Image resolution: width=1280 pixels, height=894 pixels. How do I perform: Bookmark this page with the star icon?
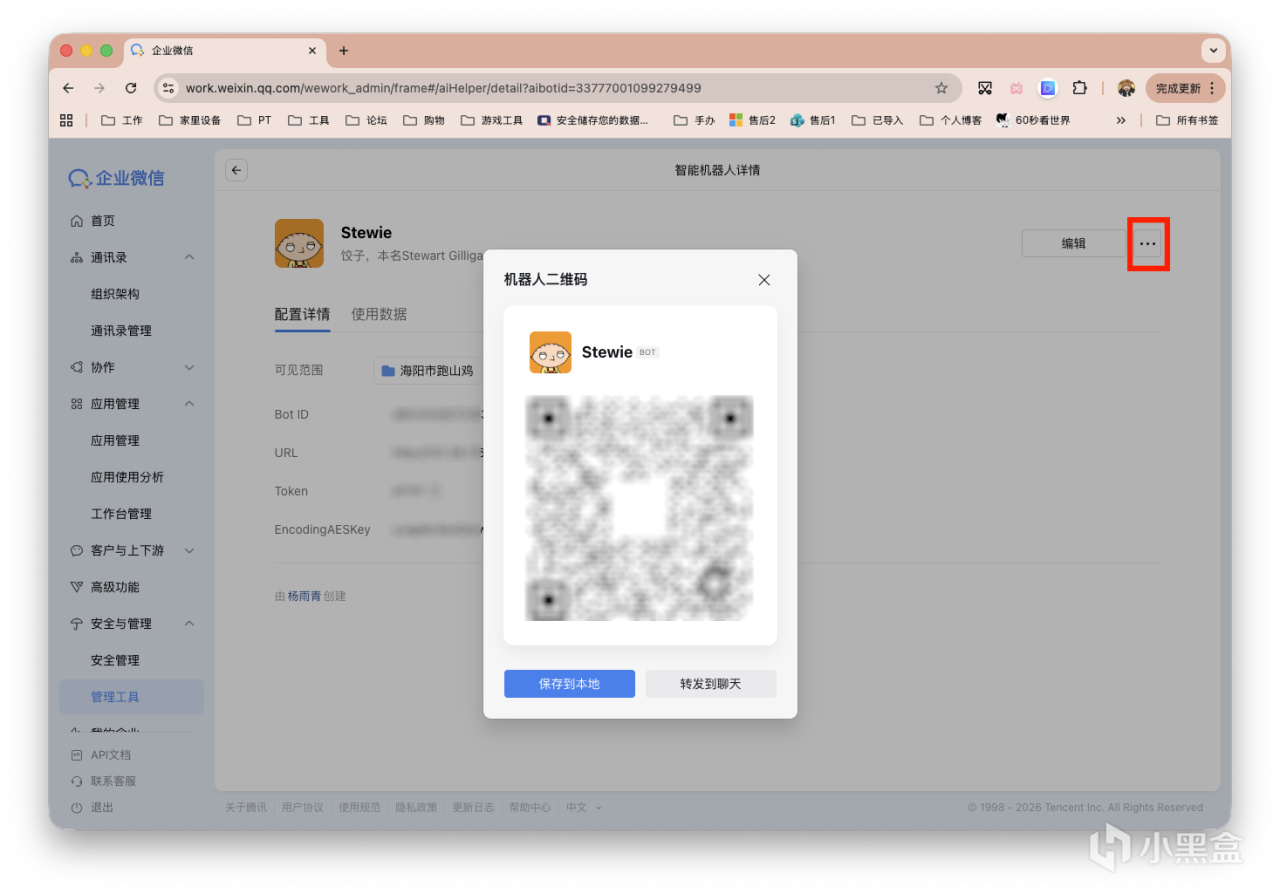[941, 88]
